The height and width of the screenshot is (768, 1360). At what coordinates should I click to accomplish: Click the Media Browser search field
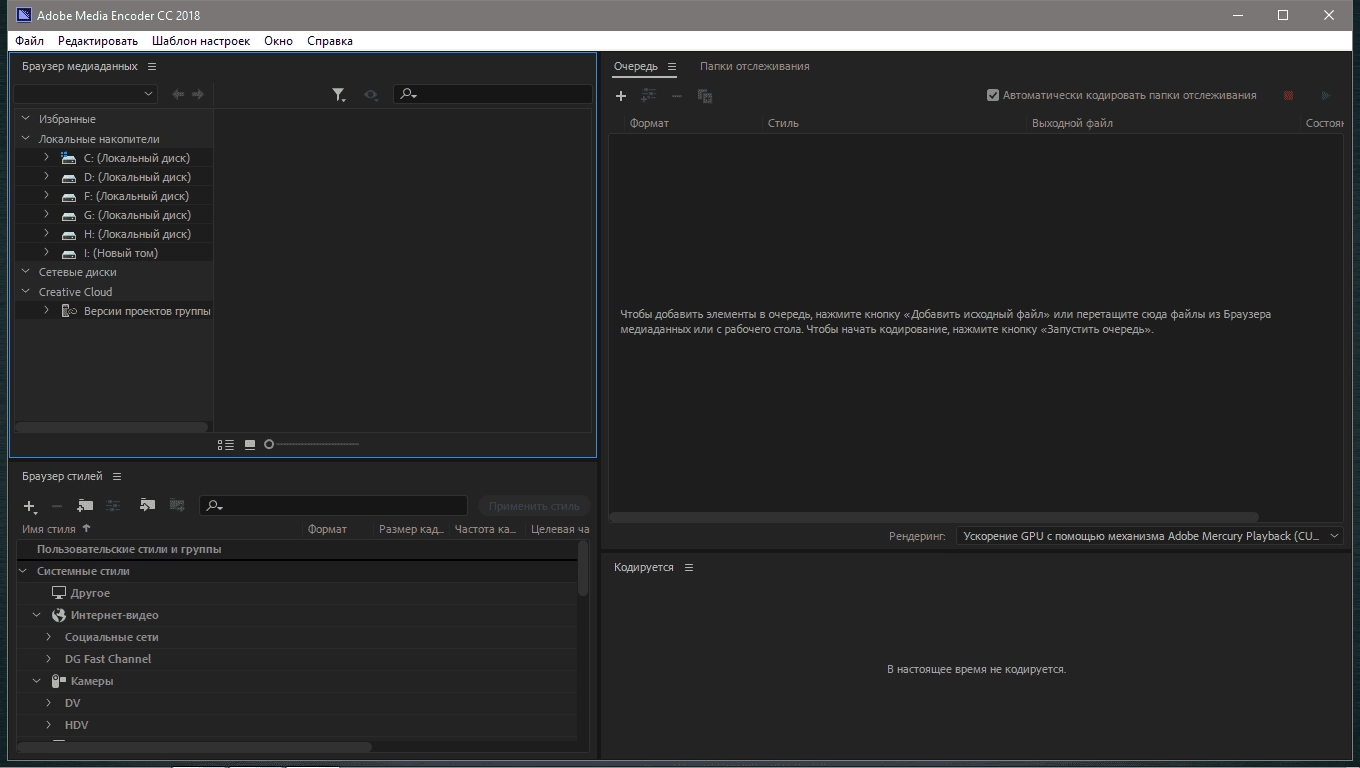[493, 94]
